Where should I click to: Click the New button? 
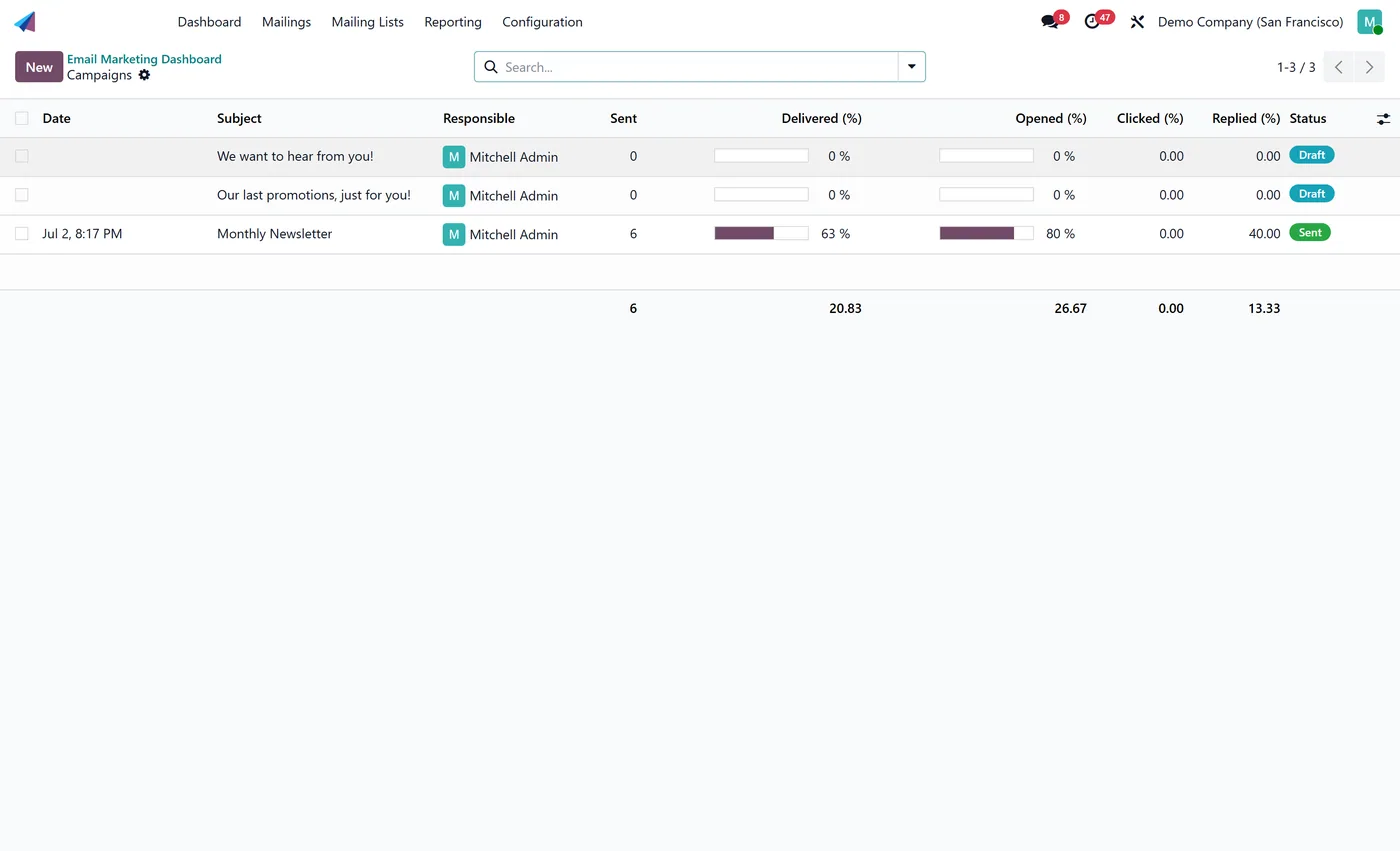pyautogui.click(x=39, y=67)
